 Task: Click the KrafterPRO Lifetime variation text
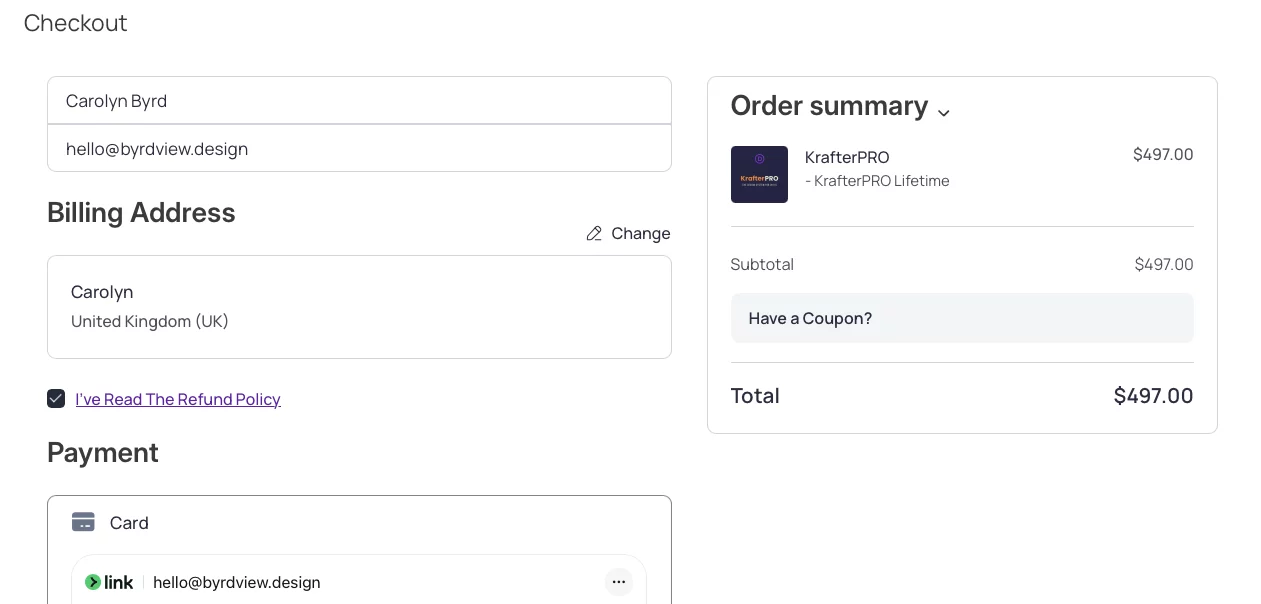tap(877, 181)
